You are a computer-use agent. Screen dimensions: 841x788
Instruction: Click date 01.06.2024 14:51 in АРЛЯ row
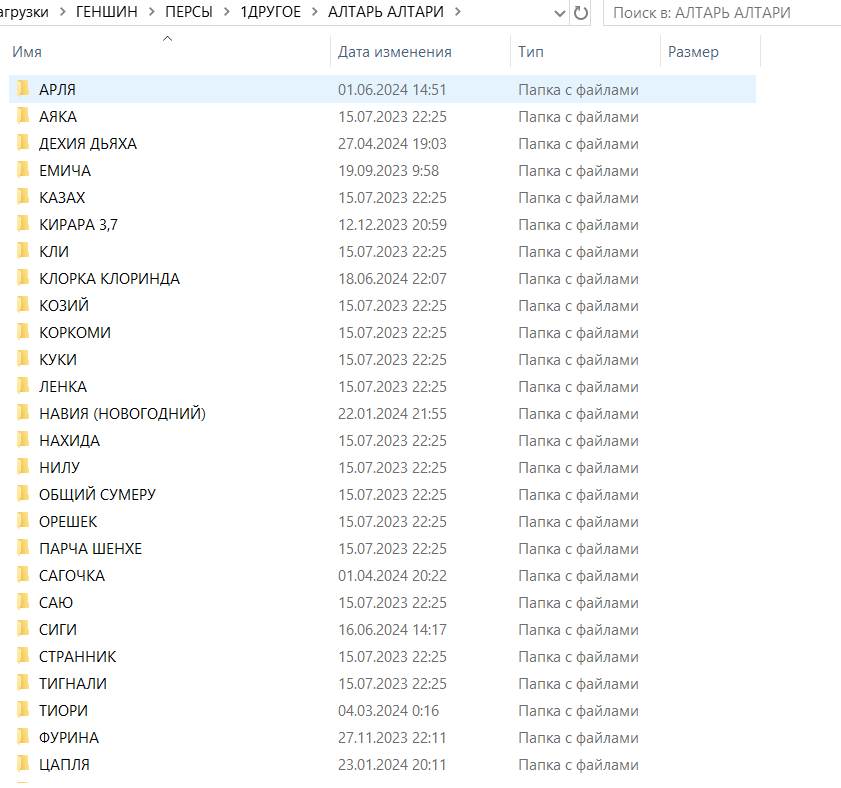[x=392, y=90]
